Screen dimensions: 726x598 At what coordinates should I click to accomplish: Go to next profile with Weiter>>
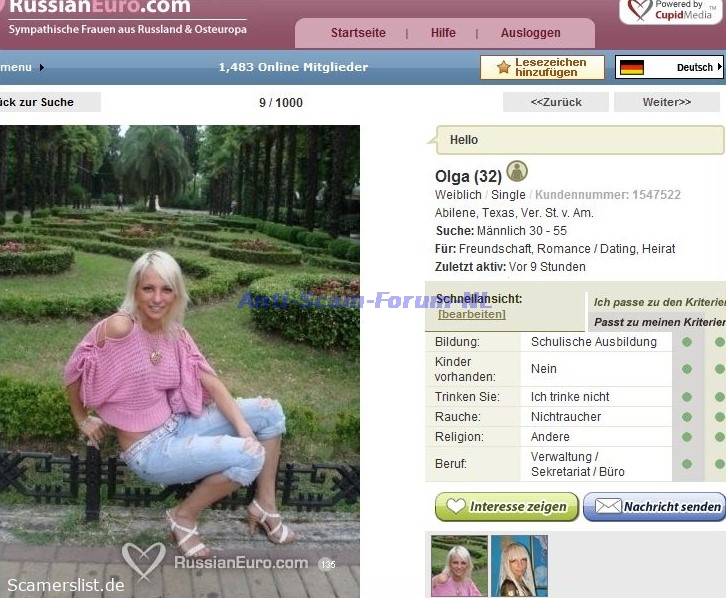coord(666,102)
